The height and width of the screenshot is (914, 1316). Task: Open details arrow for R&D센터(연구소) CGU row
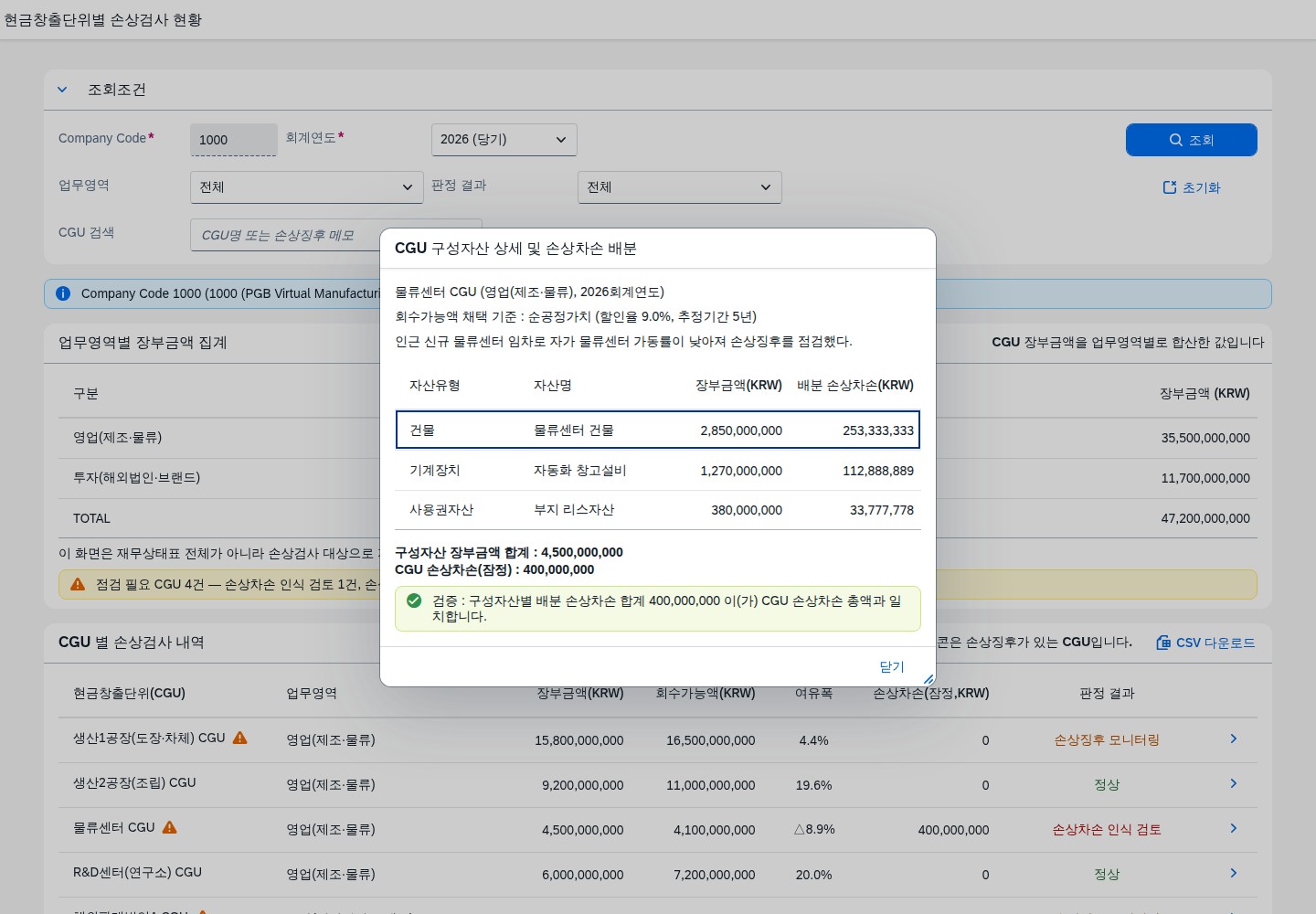click(x=1233, y=873)
